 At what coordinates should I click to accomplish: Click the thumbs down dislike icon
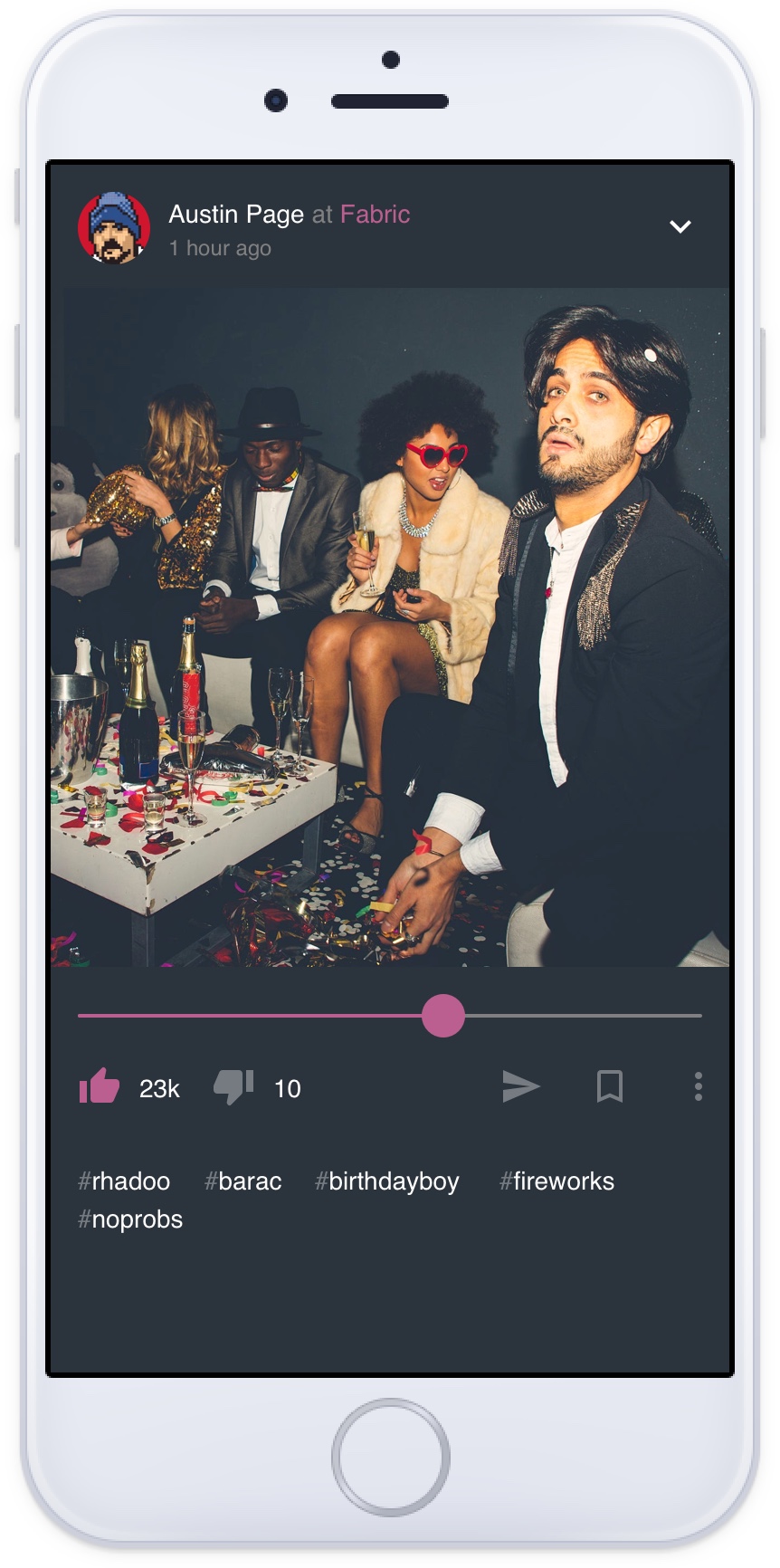[233, 1086]
